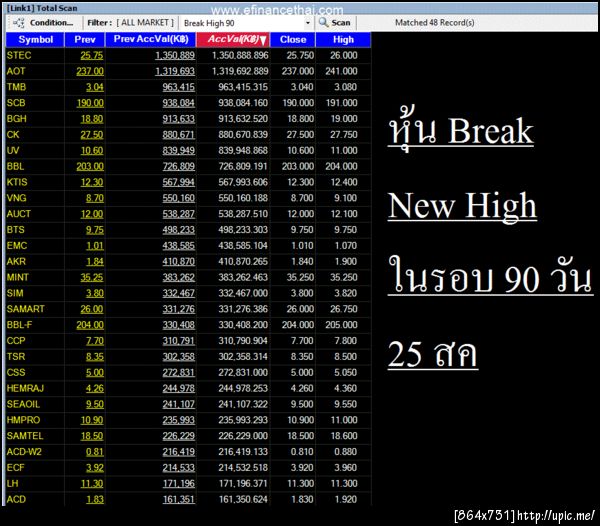Click EMC High value 1.070
Screen dimensions: 600x526
coord(346,246)
